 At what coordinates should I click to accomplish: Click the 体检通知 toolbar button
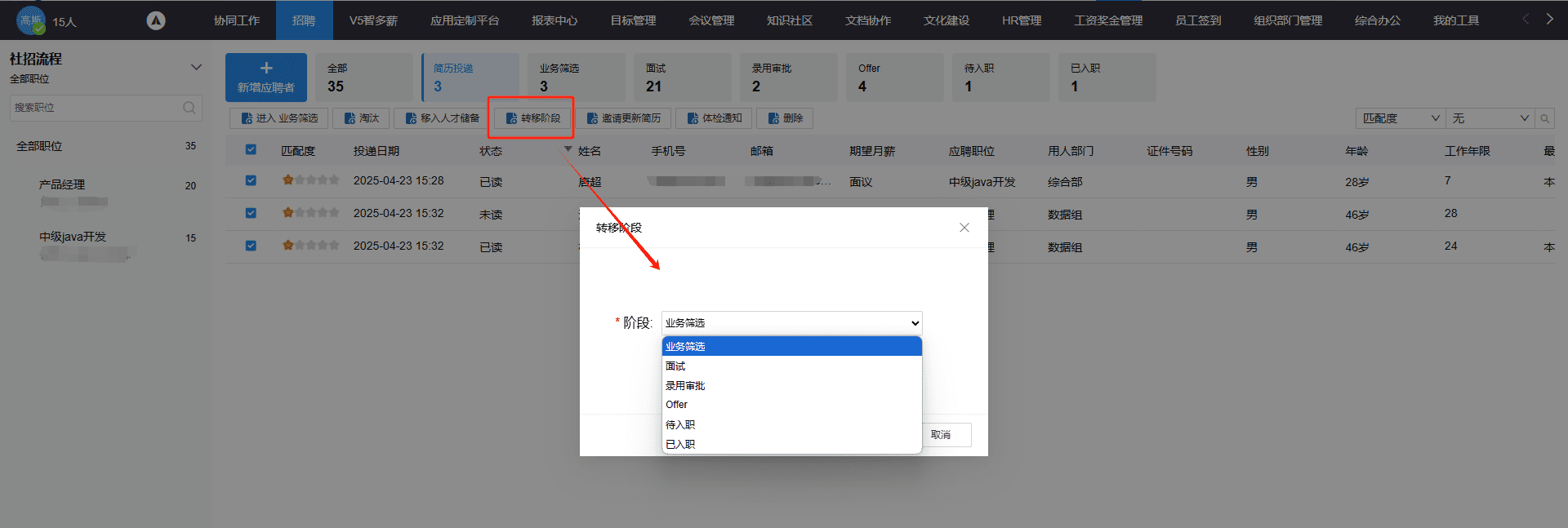[x=714, y=118]
